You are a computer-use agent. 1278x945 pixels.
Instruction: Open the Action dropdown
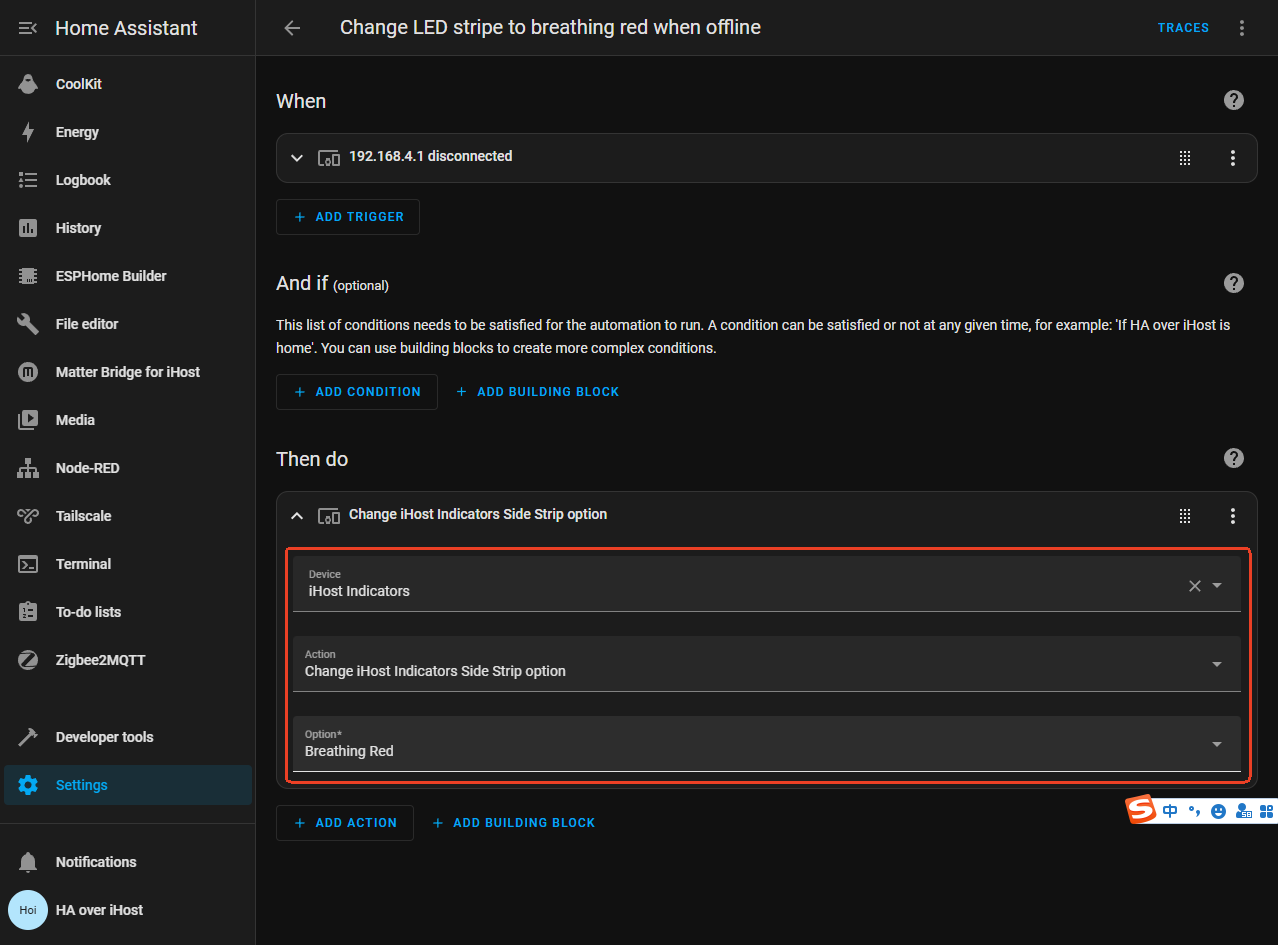(767, 664)
